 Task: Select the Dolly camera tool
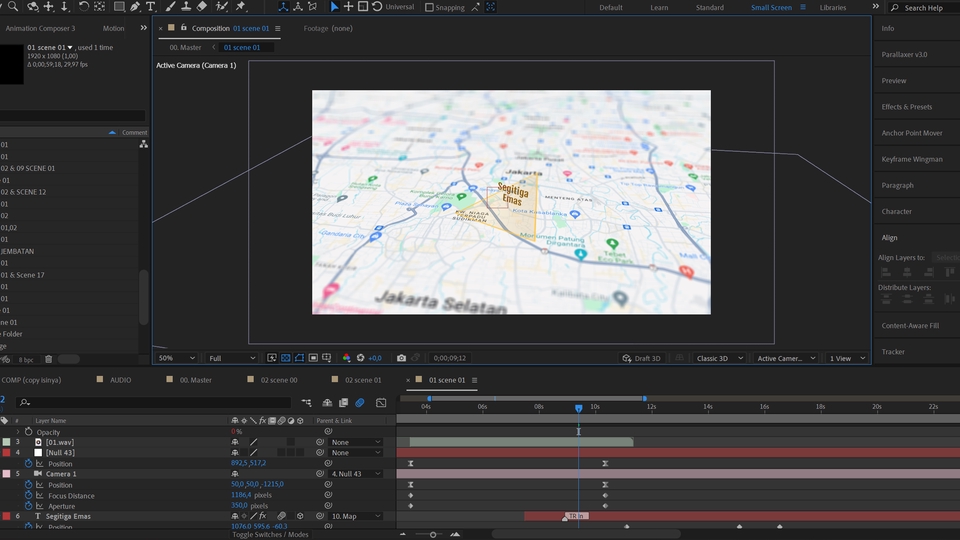[x=64, y=6]
